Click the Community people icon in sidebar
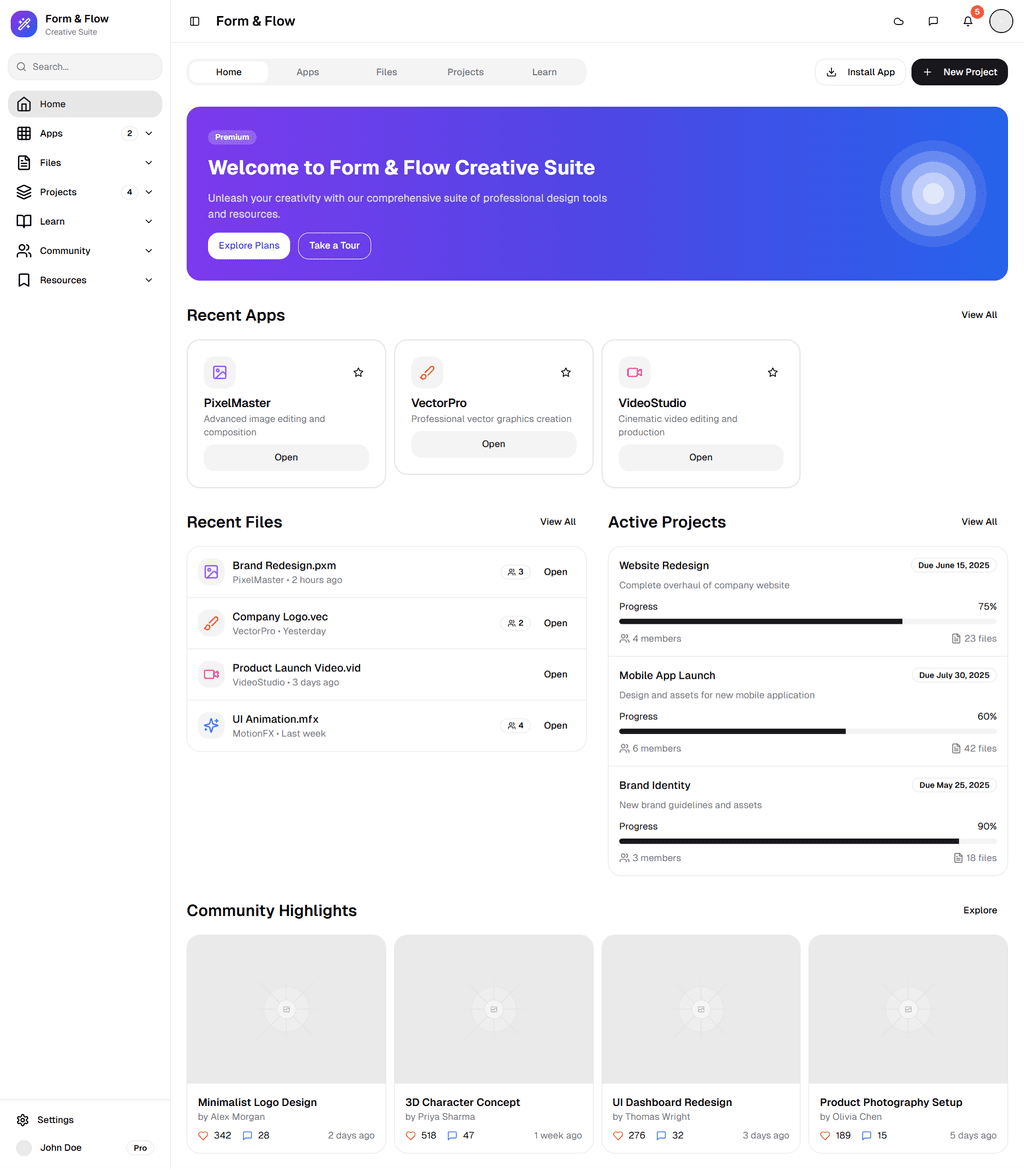 pyautogui.click(x=24, y=251)
